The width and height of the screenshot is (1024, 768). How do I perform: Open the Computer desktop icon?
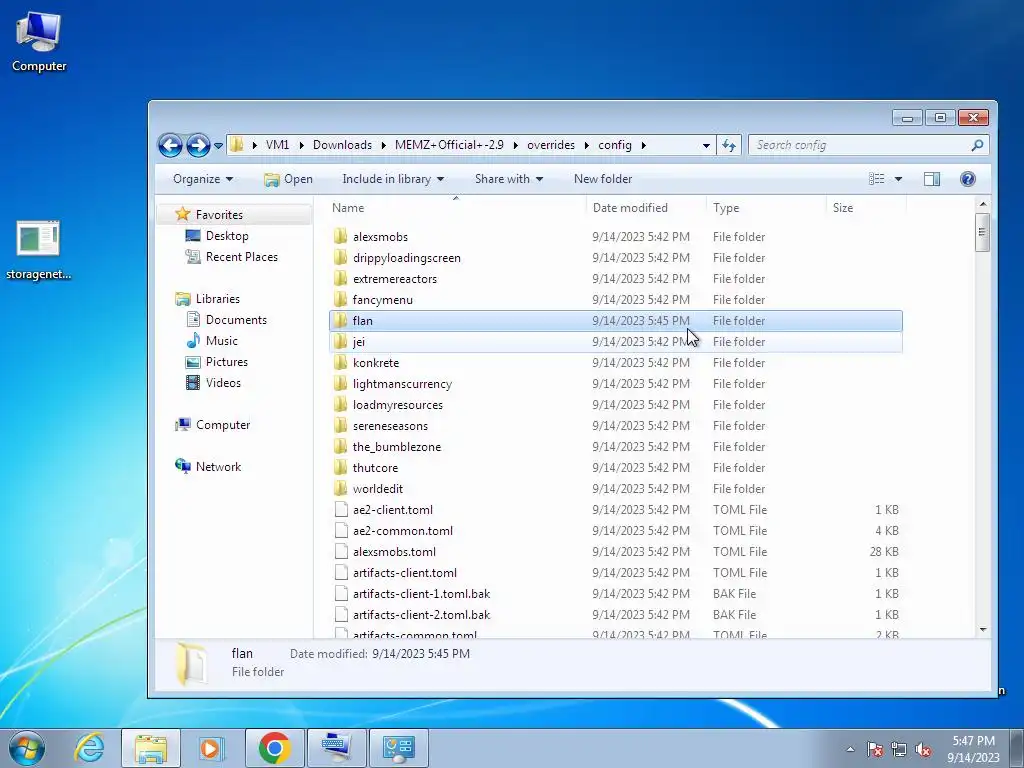click(39, 41)
